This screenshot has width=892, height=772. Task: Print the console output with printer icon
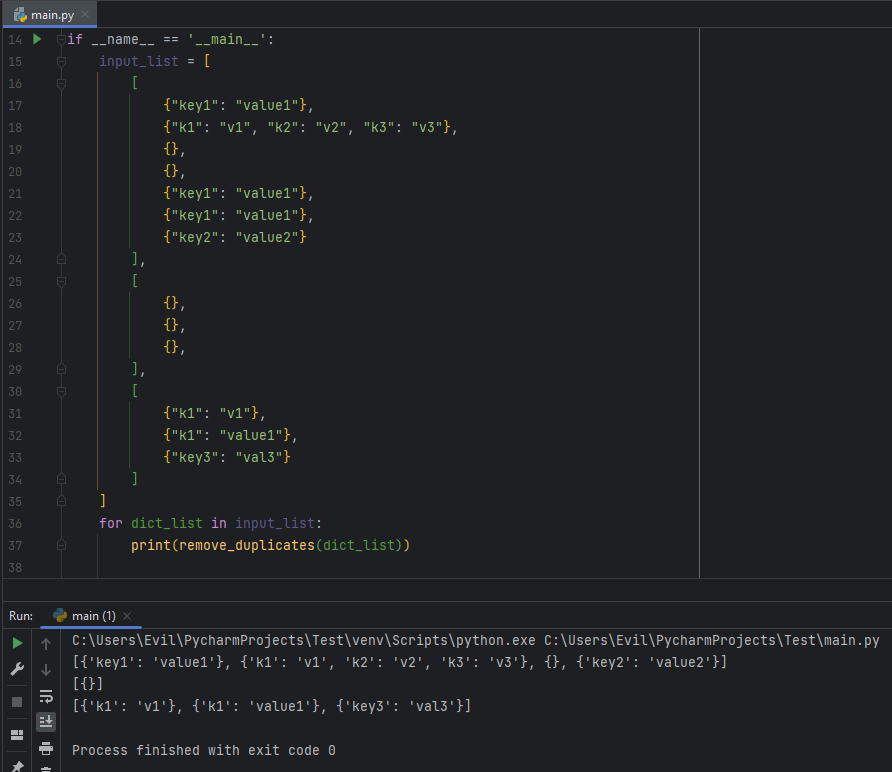point(46,748)
